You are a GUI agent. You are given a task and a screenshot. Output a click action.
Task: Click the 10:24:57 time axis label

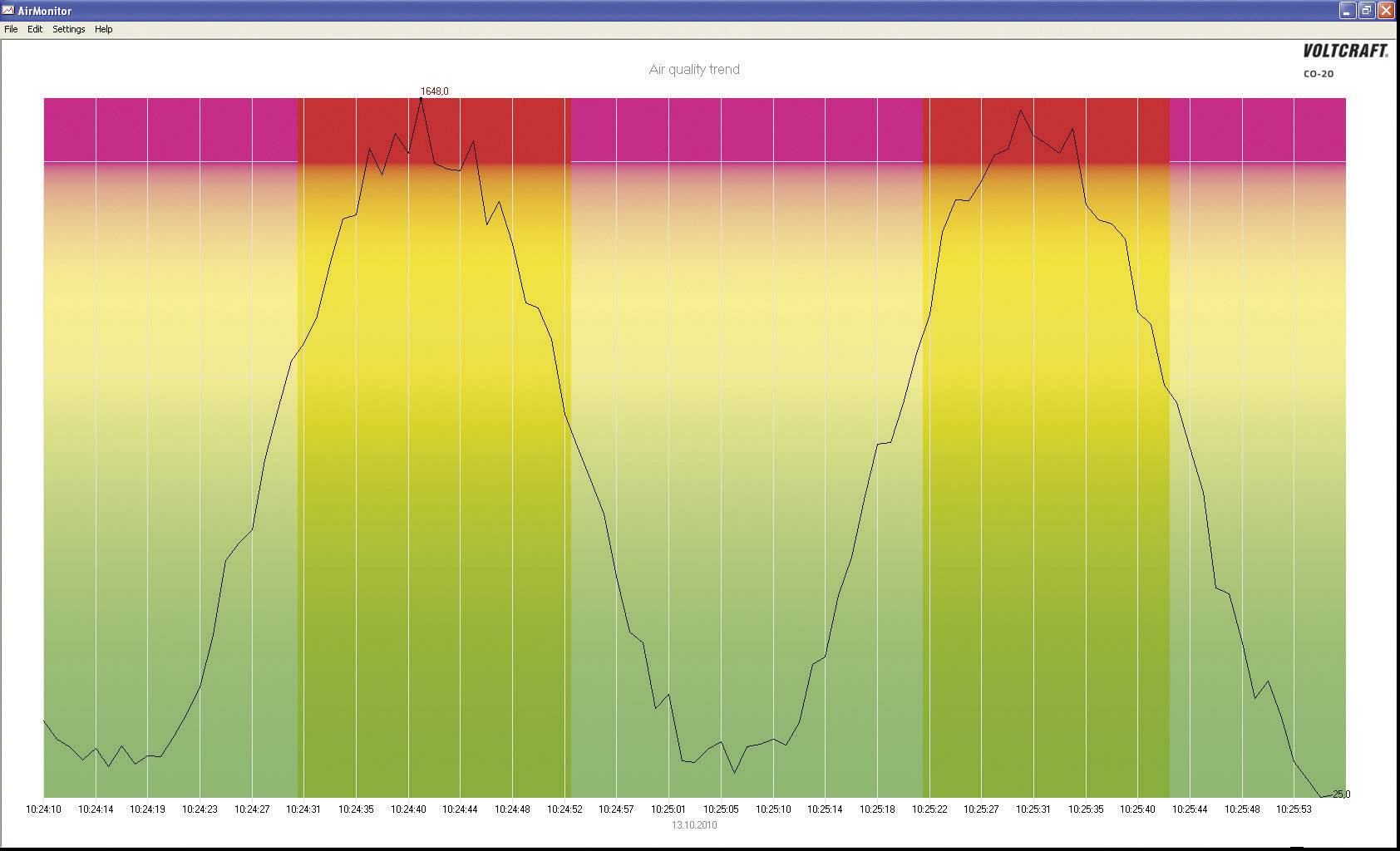coord(617,809)
